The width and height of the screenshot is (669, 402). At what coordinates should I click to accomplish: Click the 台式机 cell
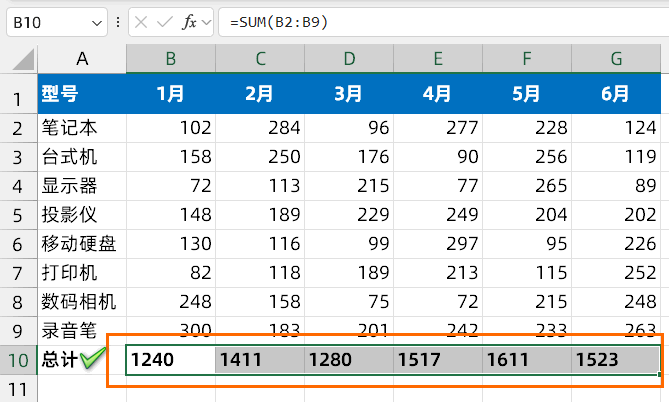(82, 157)
